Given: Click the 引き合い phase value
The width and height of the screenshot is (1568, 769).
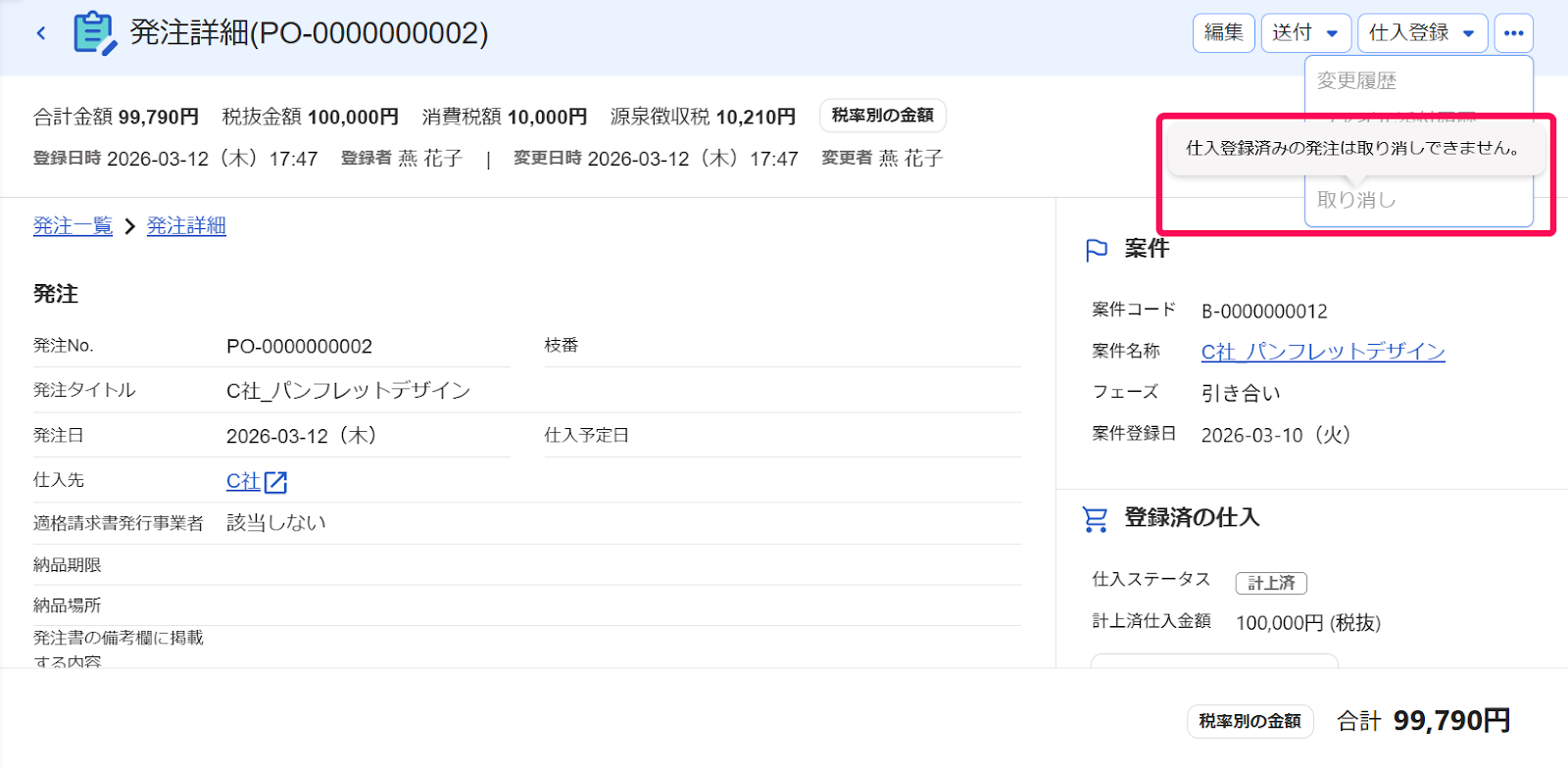Looking at the screenshot, I should [x=1241, y=394].
